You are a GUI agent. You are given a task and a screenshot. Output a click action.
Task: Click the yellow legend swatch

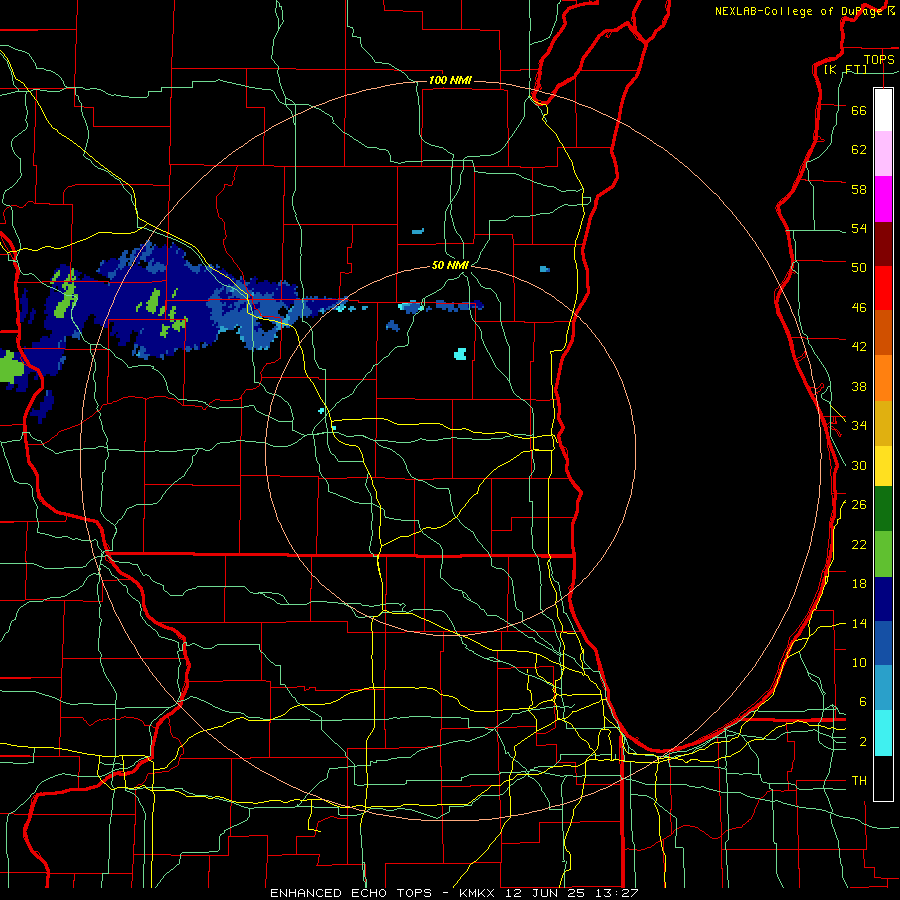(x=883, y=467)
